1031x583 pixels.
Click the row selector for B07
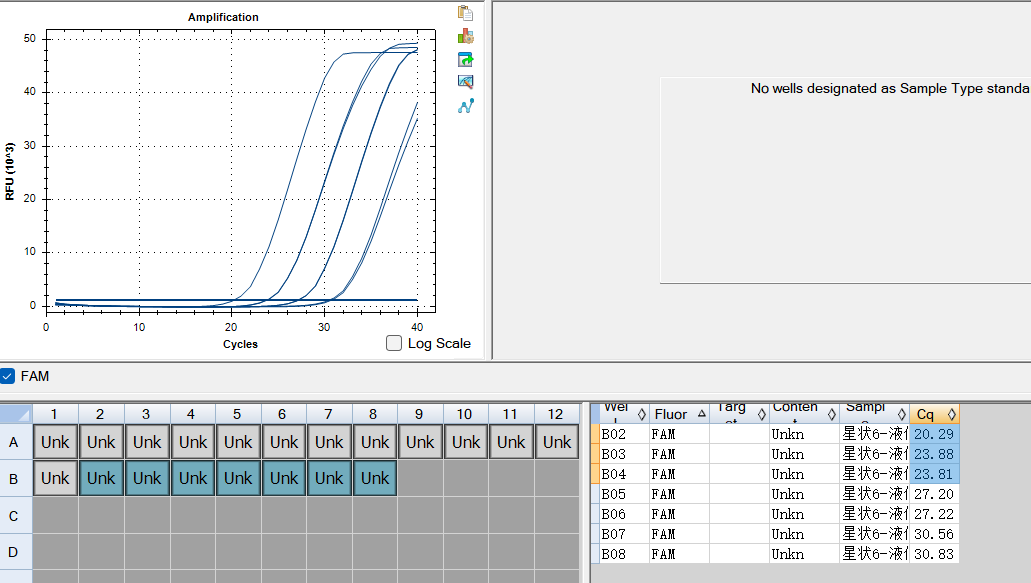[x=595, y=534]
